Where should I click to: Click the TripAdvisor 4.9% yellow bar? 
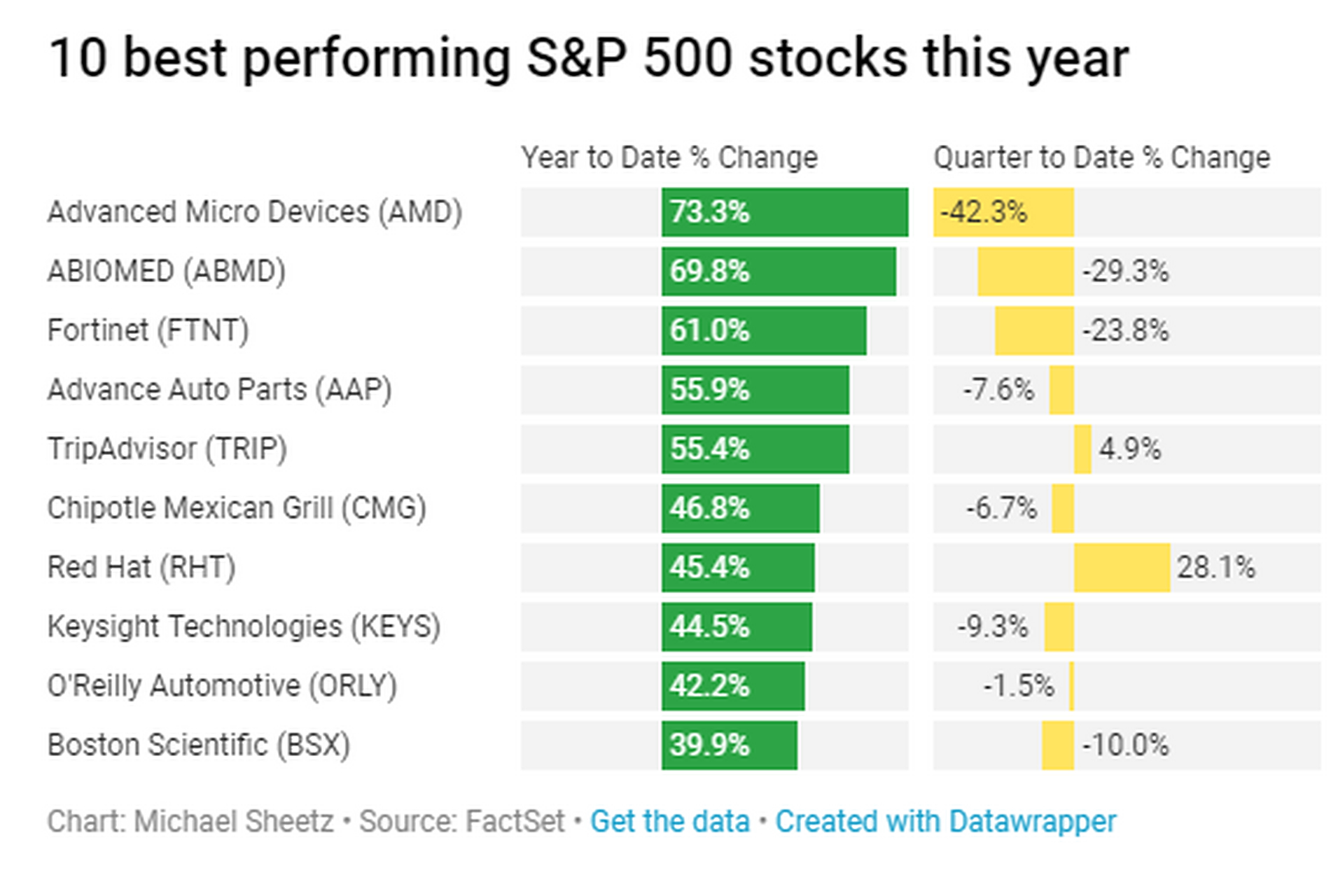click(1082, 449)
